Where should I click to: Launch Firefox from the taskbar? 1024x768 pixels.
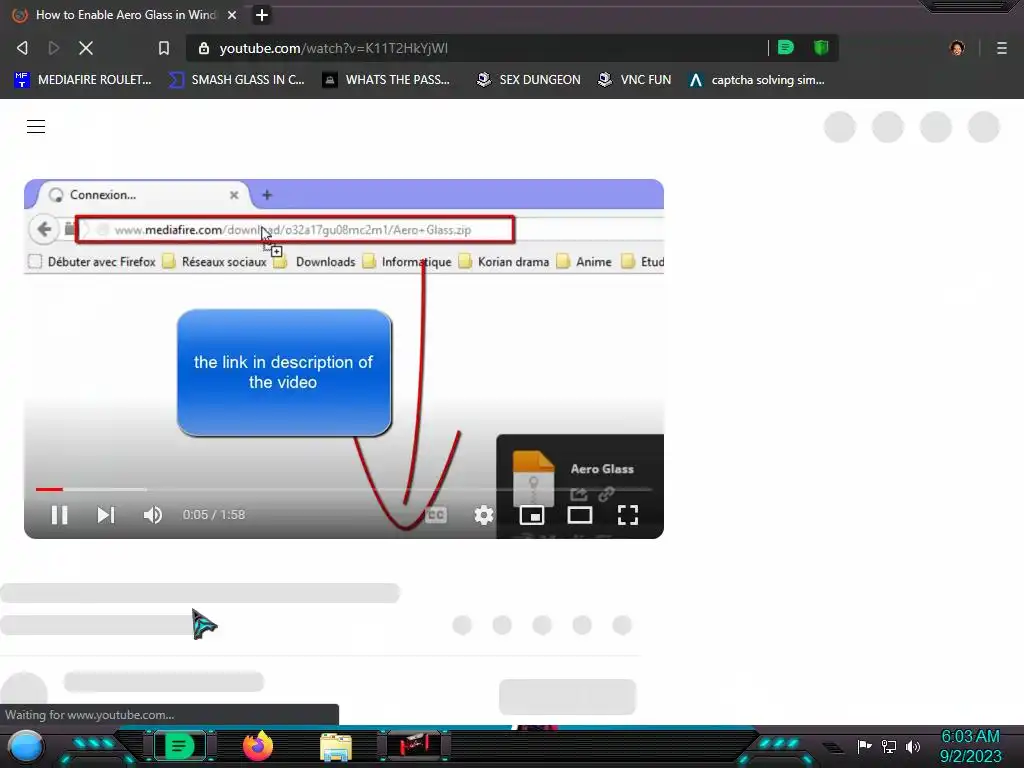257,746
